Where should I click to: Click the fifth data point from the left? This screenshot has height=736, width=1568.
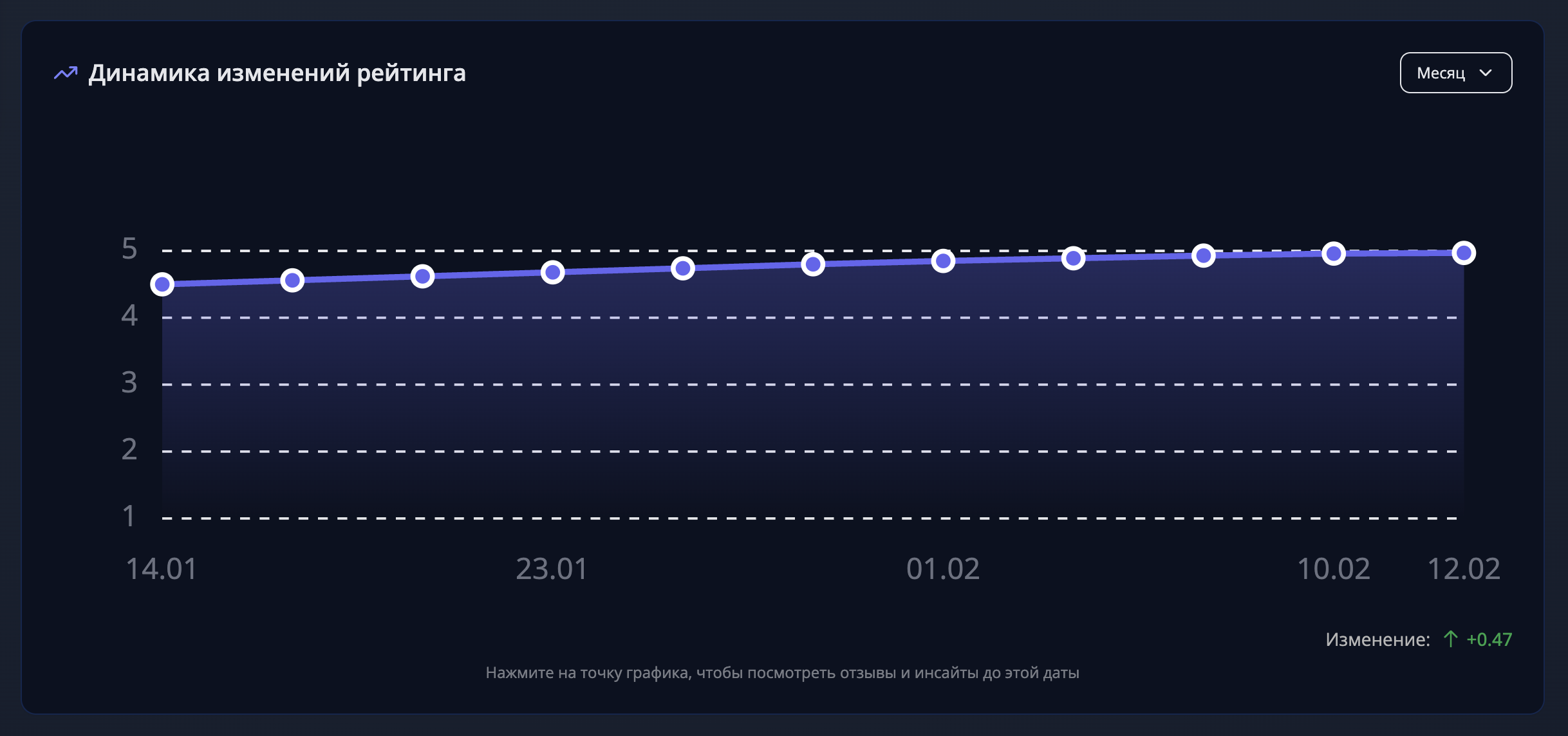coord(682,268)
